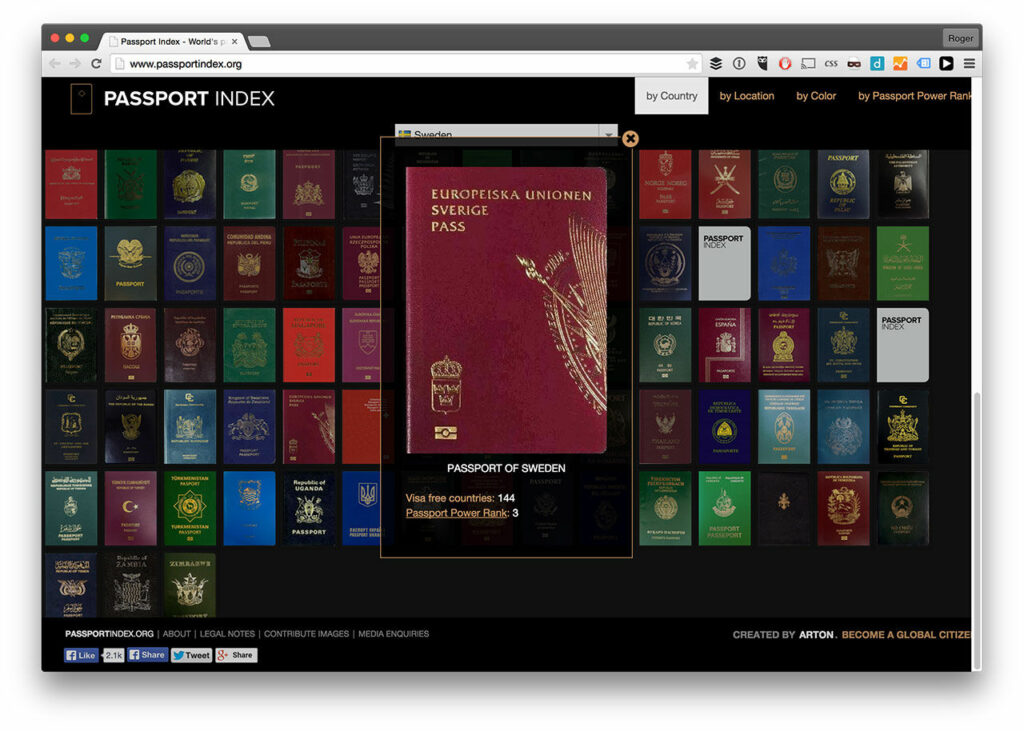The width and height of the screenshot is (1024, 731).
Task: Open the Cast screen extension icon
Action: click(x=808, y=63)
